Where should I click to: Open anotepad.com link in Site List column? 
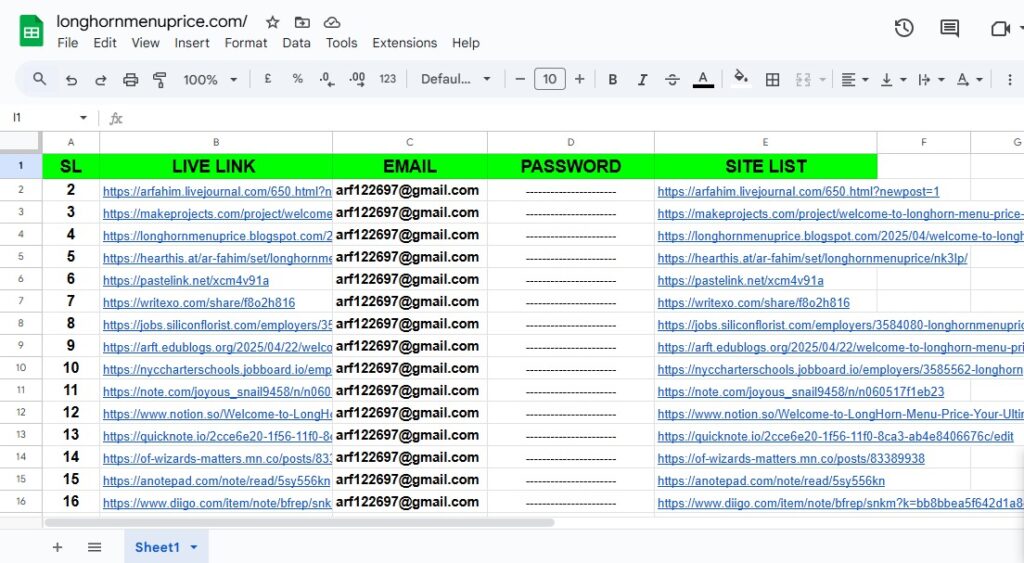(771, 481)
